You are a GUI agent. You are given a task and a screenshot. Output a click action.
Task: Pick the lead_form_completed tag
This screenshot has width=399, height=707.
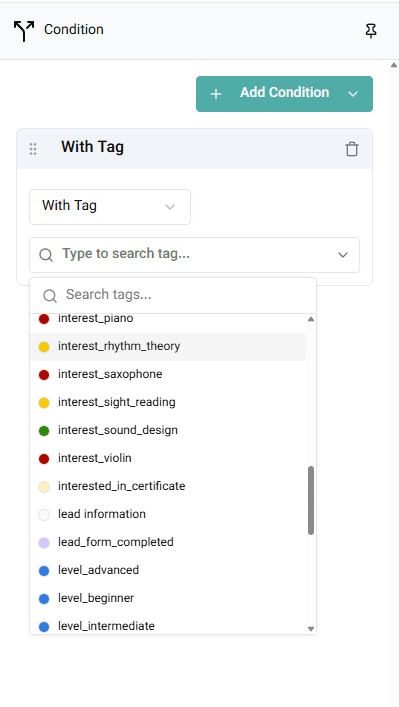point(168,542)
